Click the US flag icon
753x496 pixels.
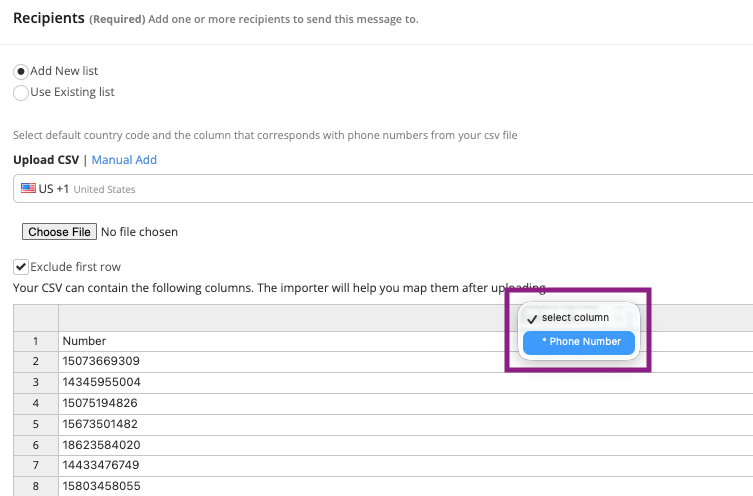[28, 189]
